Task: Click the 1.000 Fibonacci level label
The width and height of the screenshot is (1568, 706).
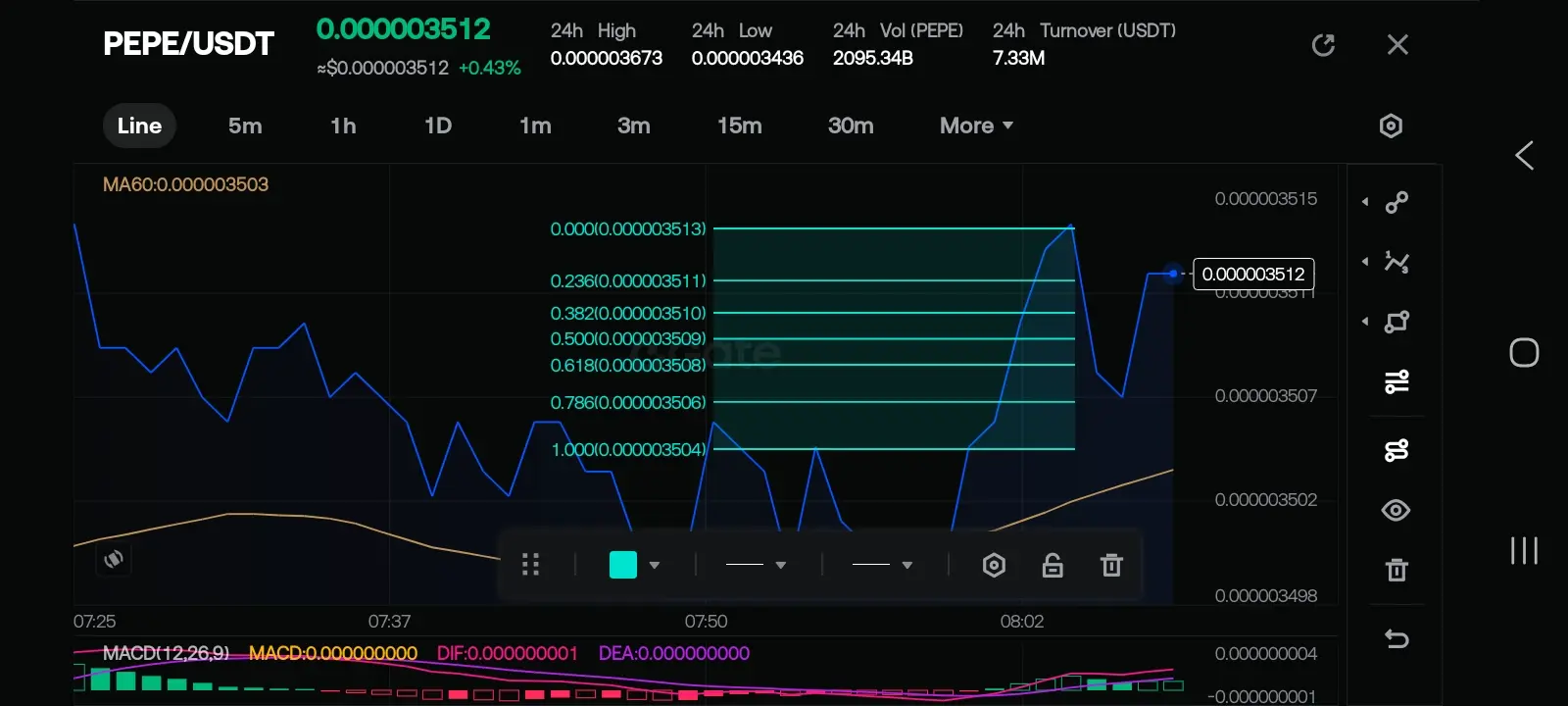Action: 629,449
